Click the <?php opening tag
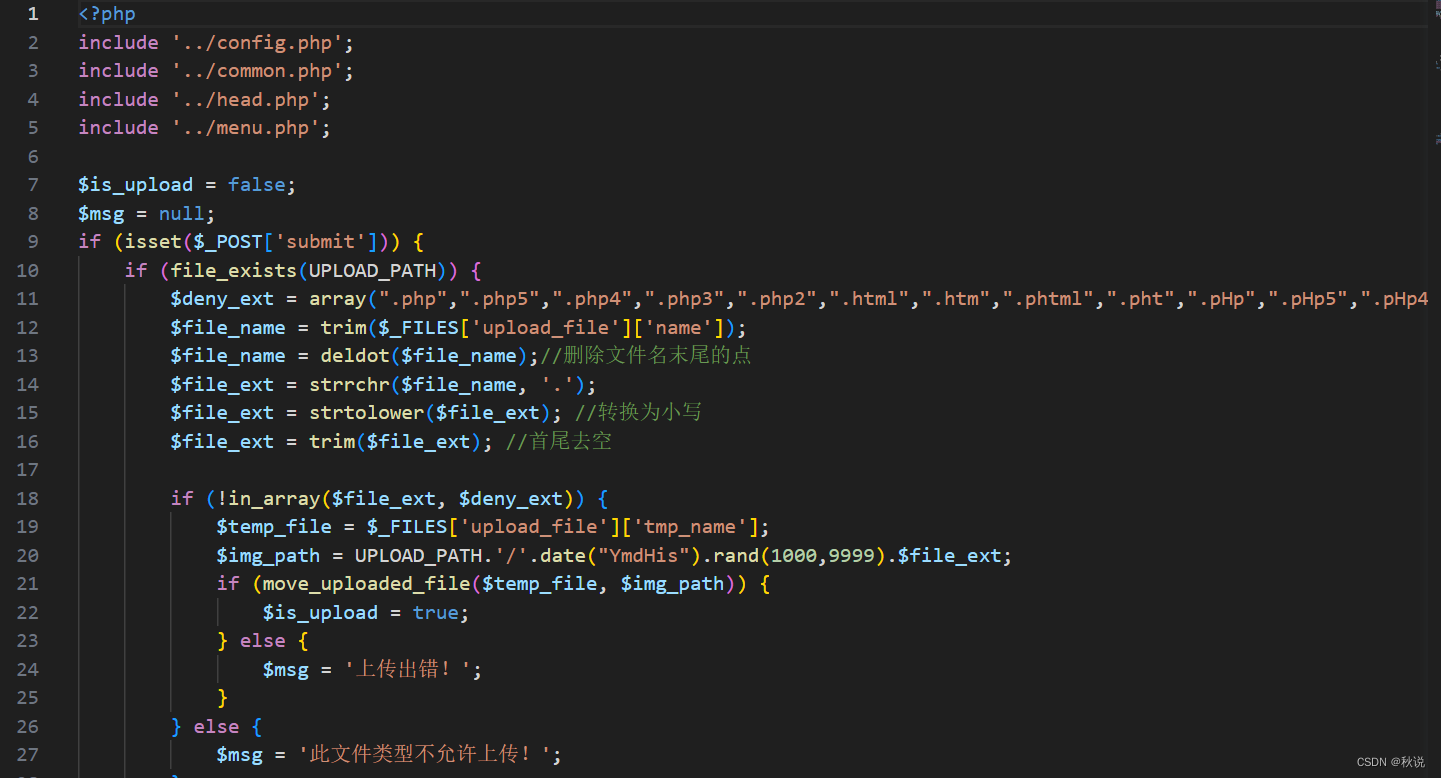Image resolution: width=1441 pixels, height=778 pixels. 107,14
